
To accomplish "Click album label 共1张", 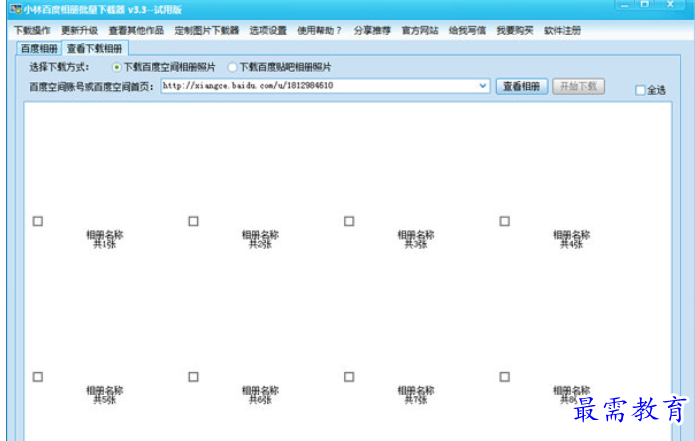I will pos(105,244).
